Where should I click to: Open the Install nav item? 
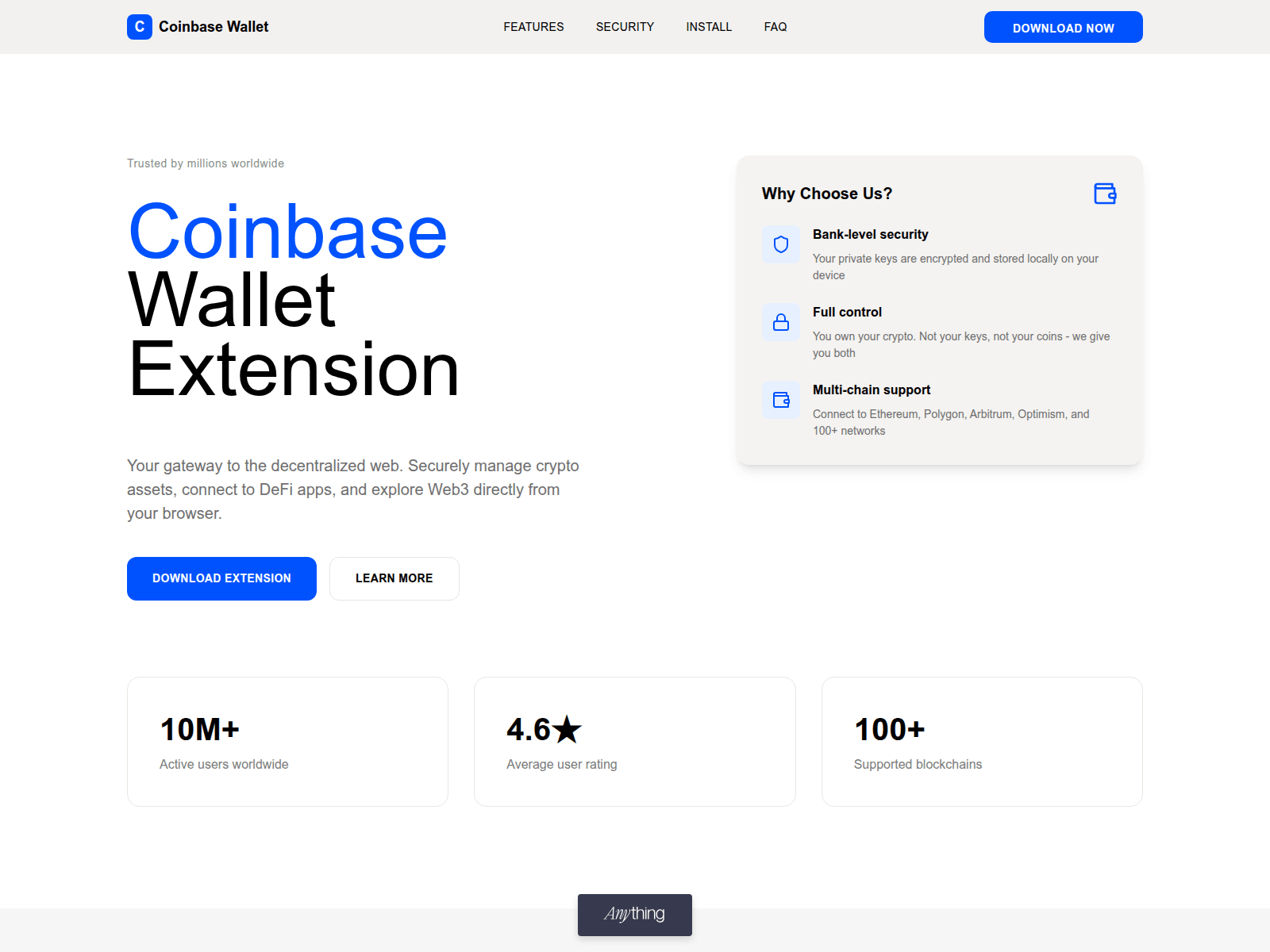[709, 27]
